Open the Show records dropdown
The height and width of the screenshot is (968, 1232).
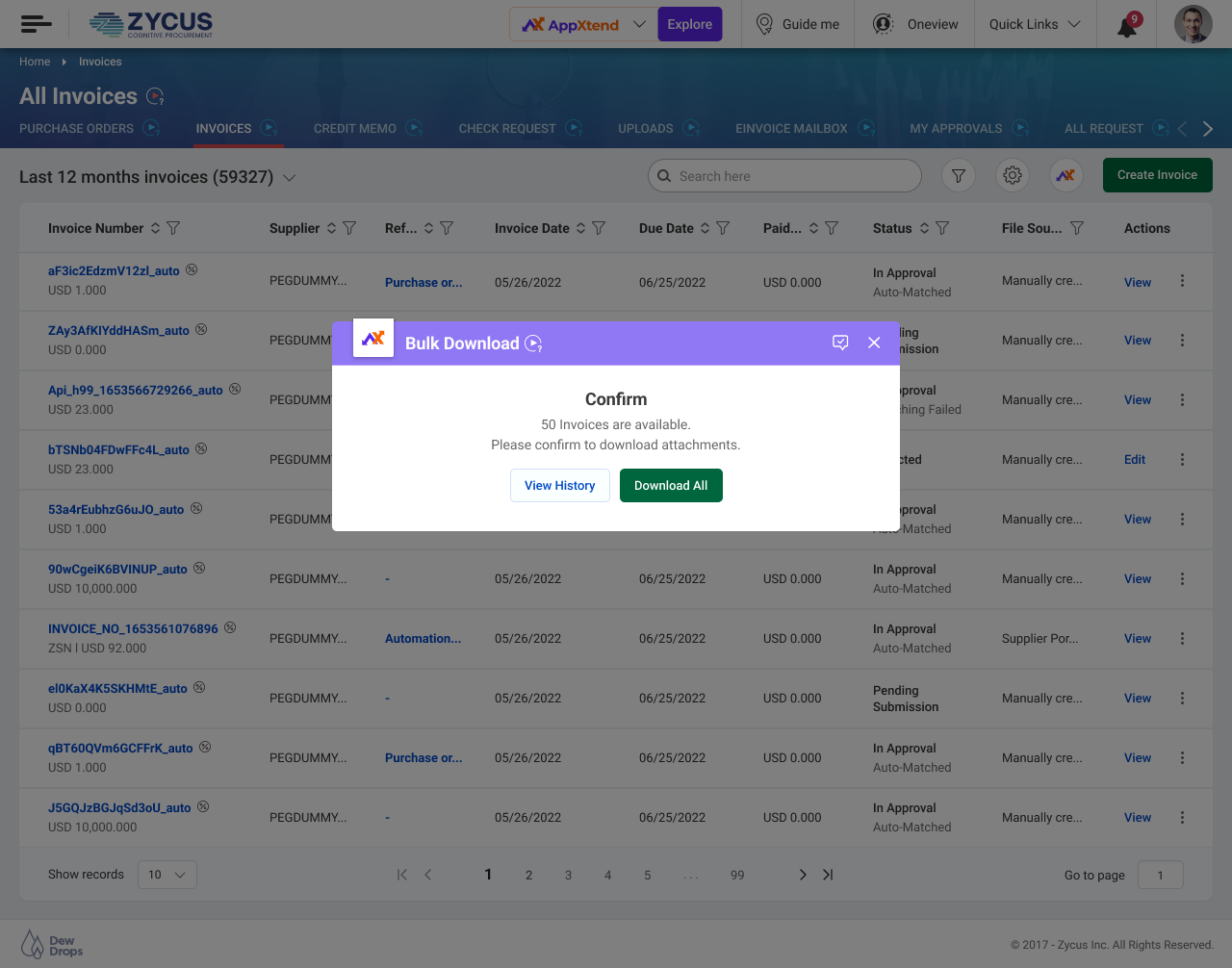(x=167, y=875)
